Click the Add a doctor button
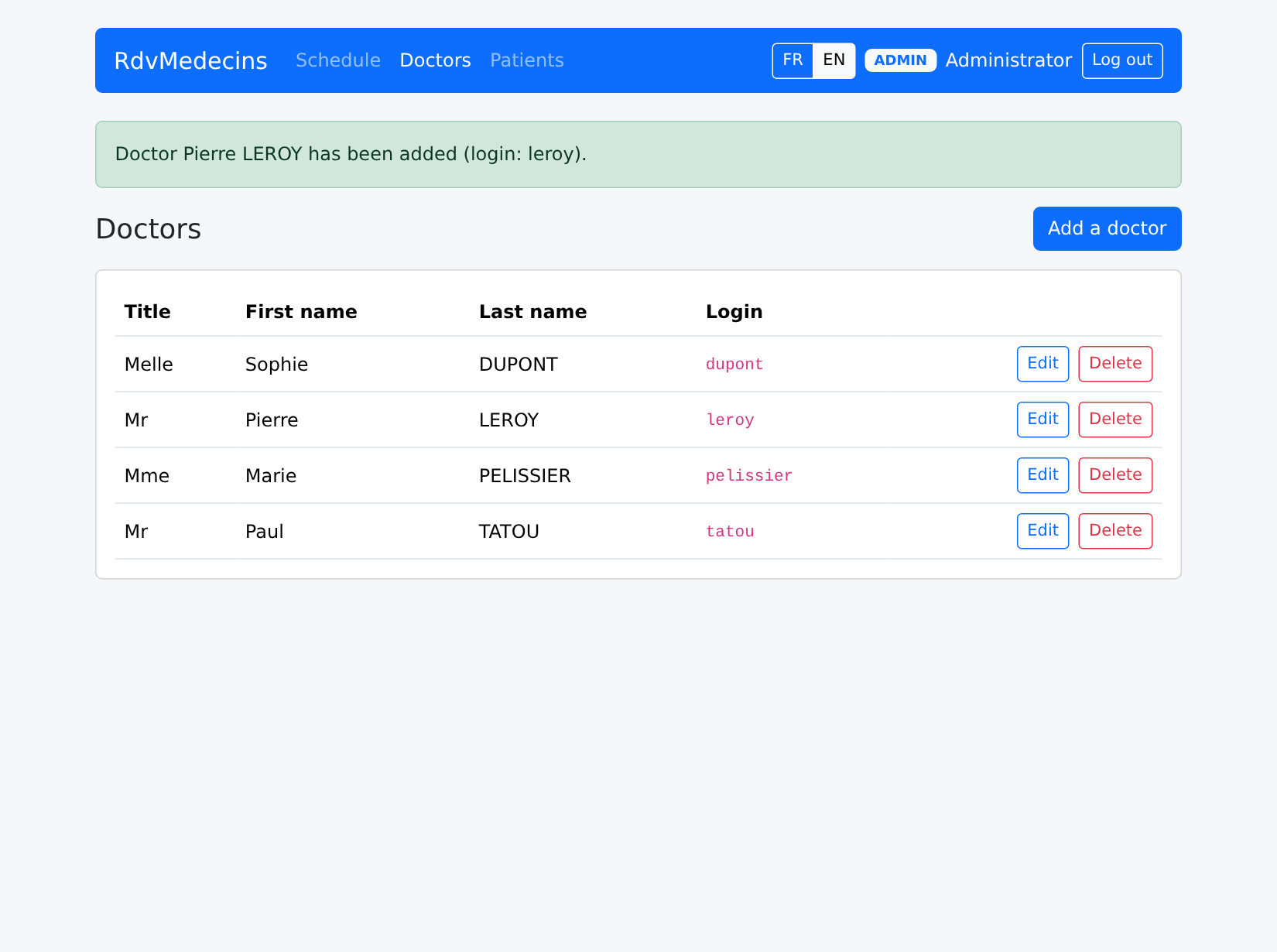Image resolution: width=1277 pixels, height=952 pixels. pos(1107,228)
